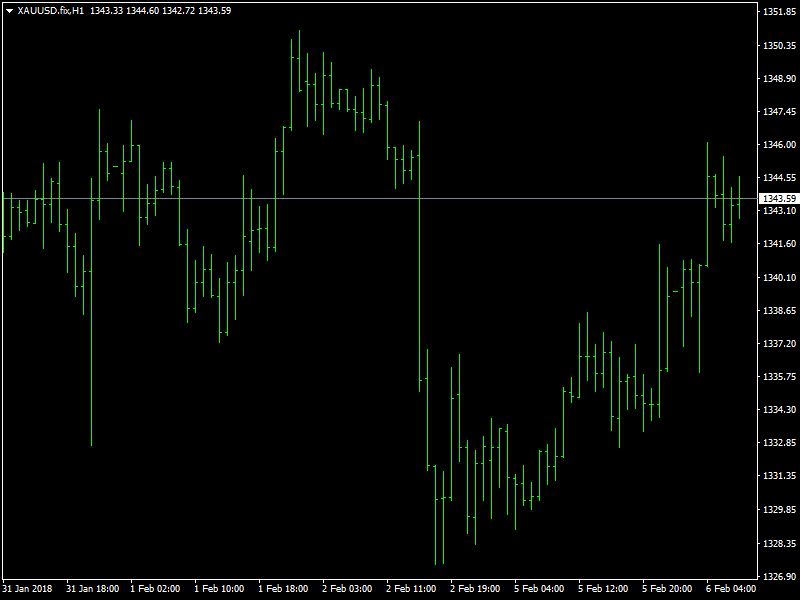This screenshot has width=800, height=600.
Task: Select the price scale value 1332.85
Action: tap(779, 442)
